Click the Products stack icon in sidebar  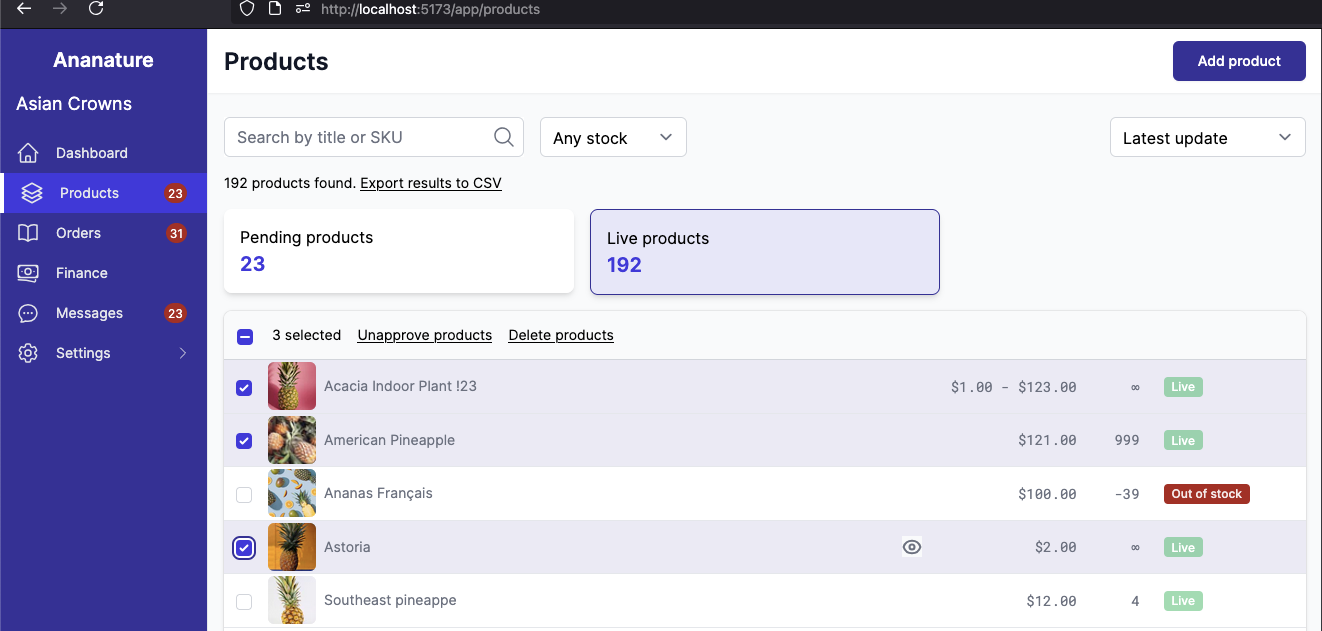pyautogui.click(x=27, y=192)
